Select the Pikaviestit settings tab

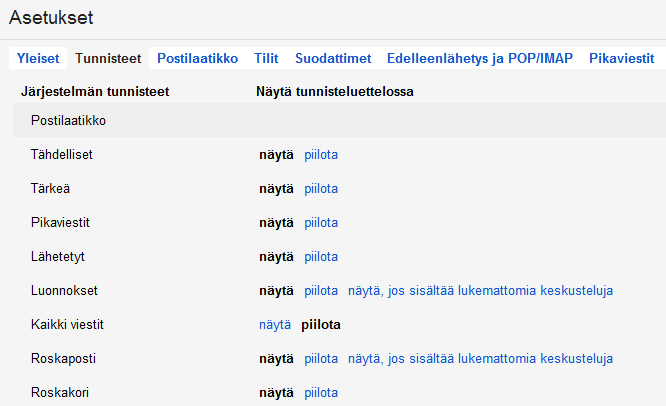(621, 59)
